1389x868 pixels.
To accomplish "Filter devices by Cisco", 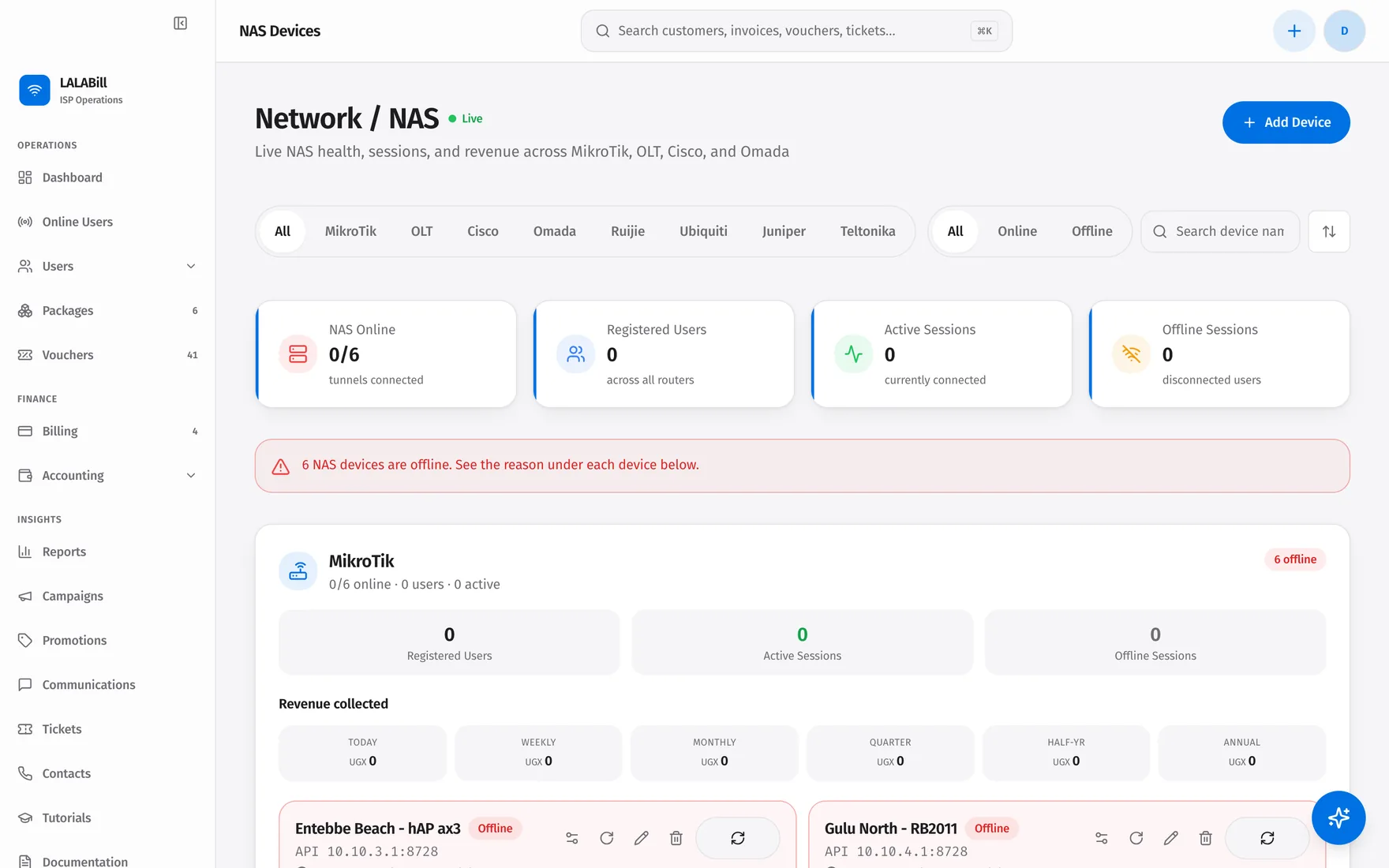I will [482, 231].
